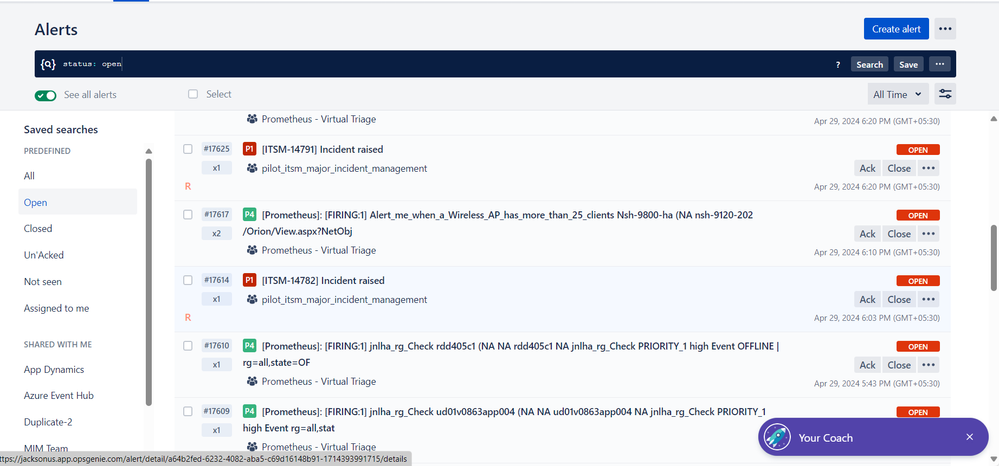The image size is (999, 466).
Task: Close alert #17610 with Close button
Action: pyautogui.click(x=899, y=365)
